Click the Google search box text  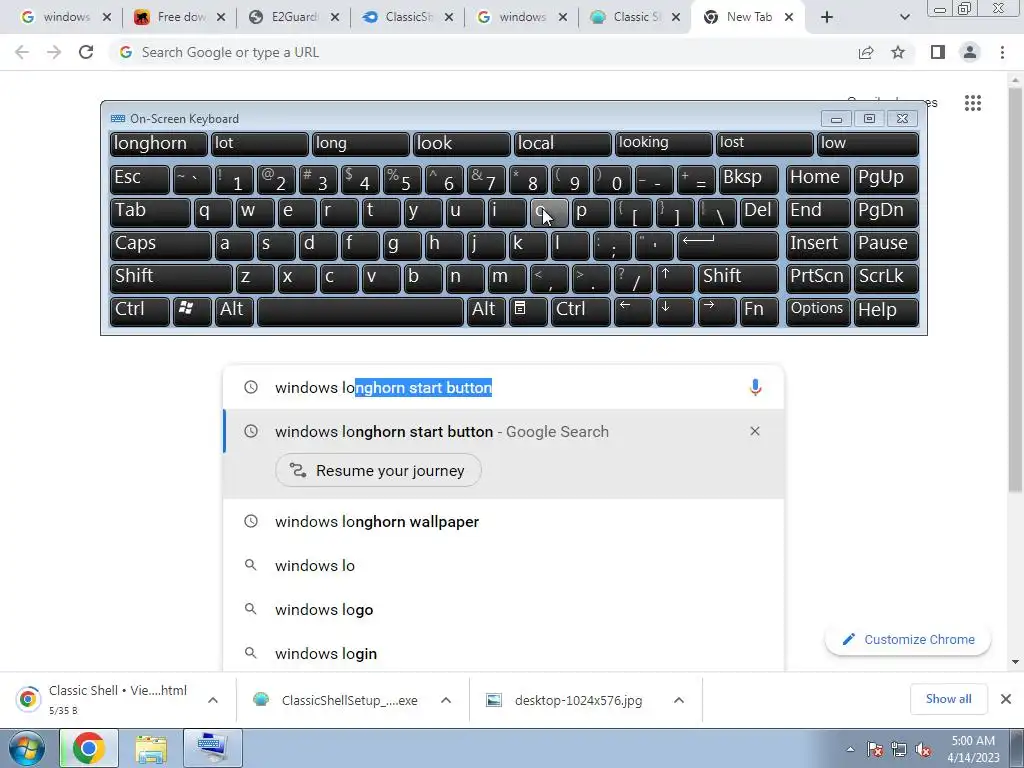point(383,387)
